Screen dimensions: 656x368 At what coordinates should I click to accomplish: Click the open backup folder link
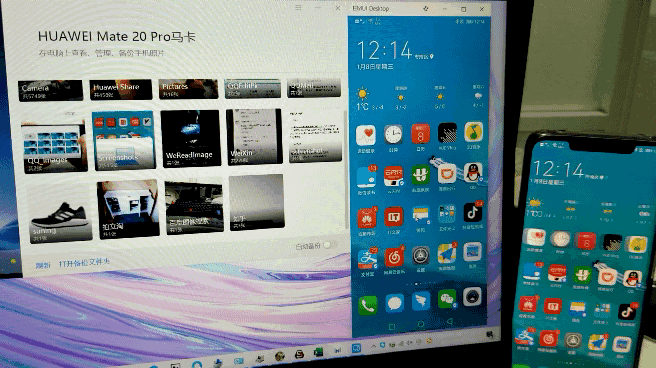(x=84, y=263)
